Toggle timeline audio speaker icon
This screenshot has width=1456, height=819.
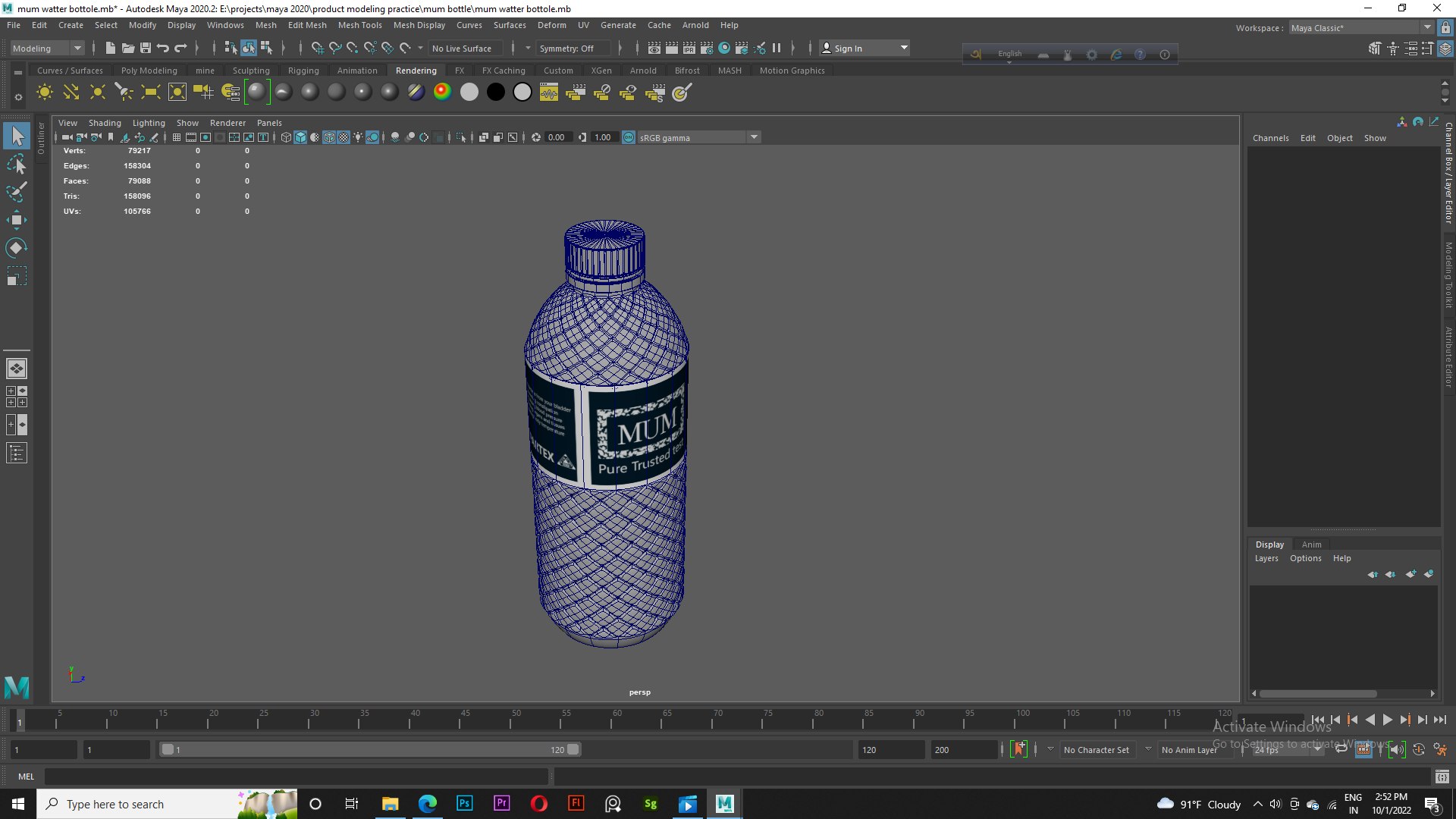1396,749
